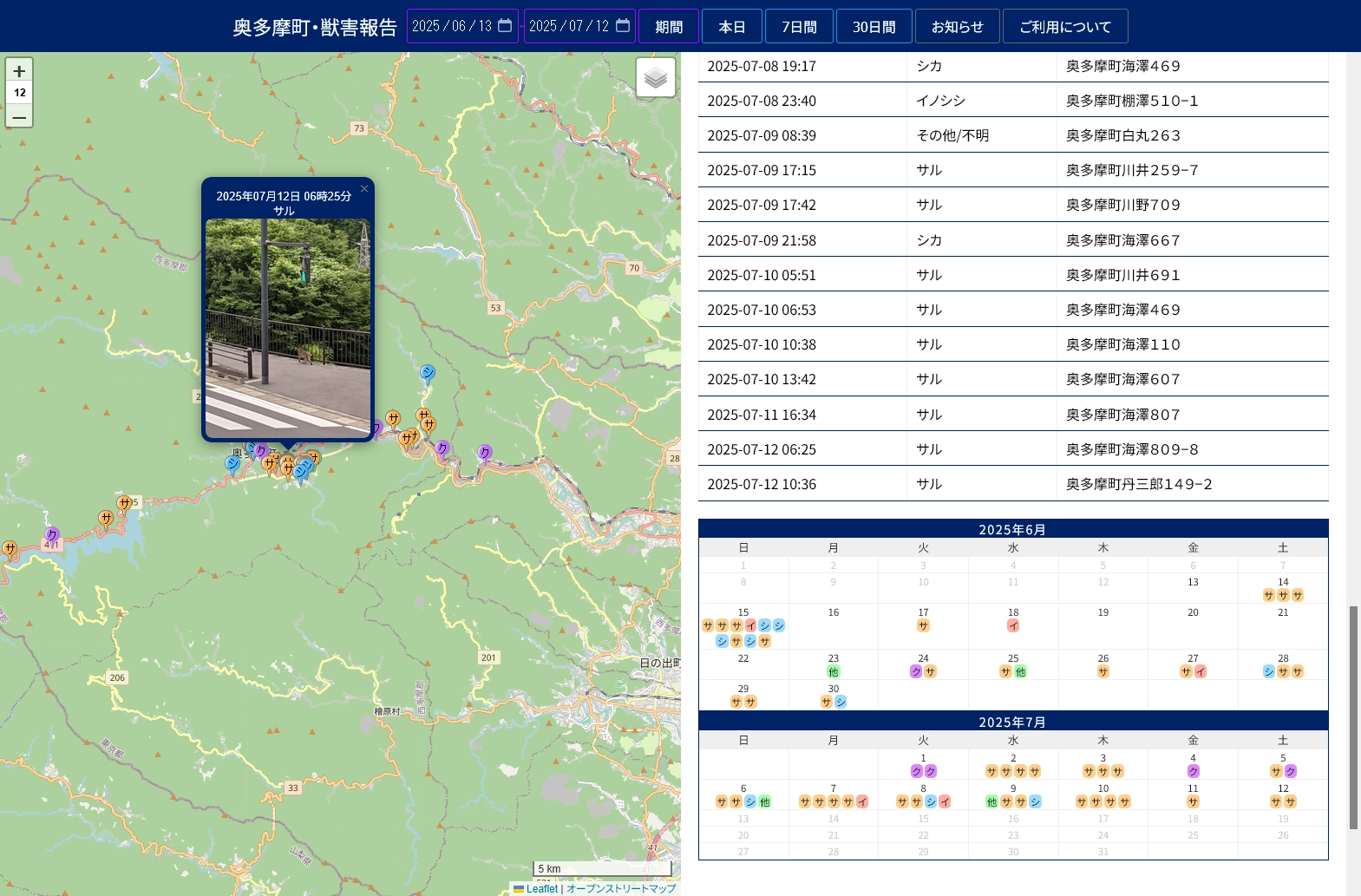Image resolution: width=1361 pixels, height=896 pixels.
Task: Open the map layers control
Action: tap(656, 78)
